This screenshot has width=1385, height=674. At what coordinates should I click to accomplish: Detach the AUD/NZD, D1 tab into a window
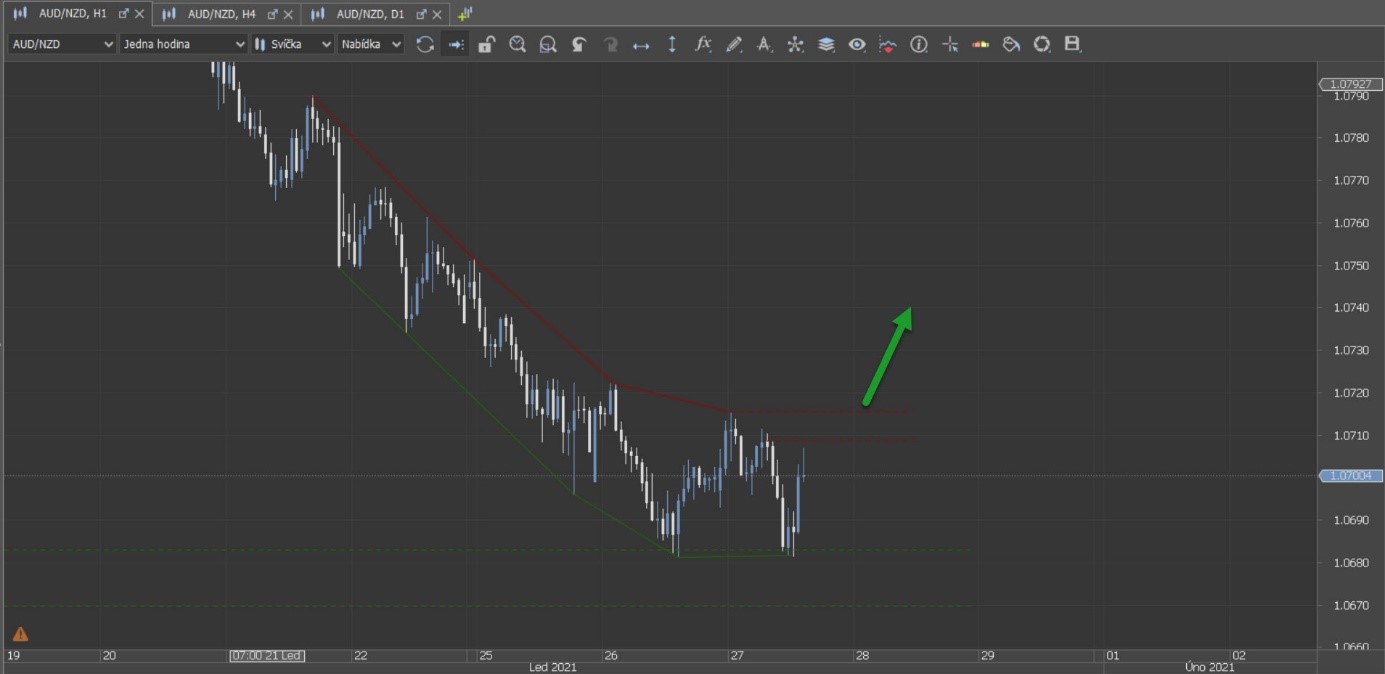421,14
